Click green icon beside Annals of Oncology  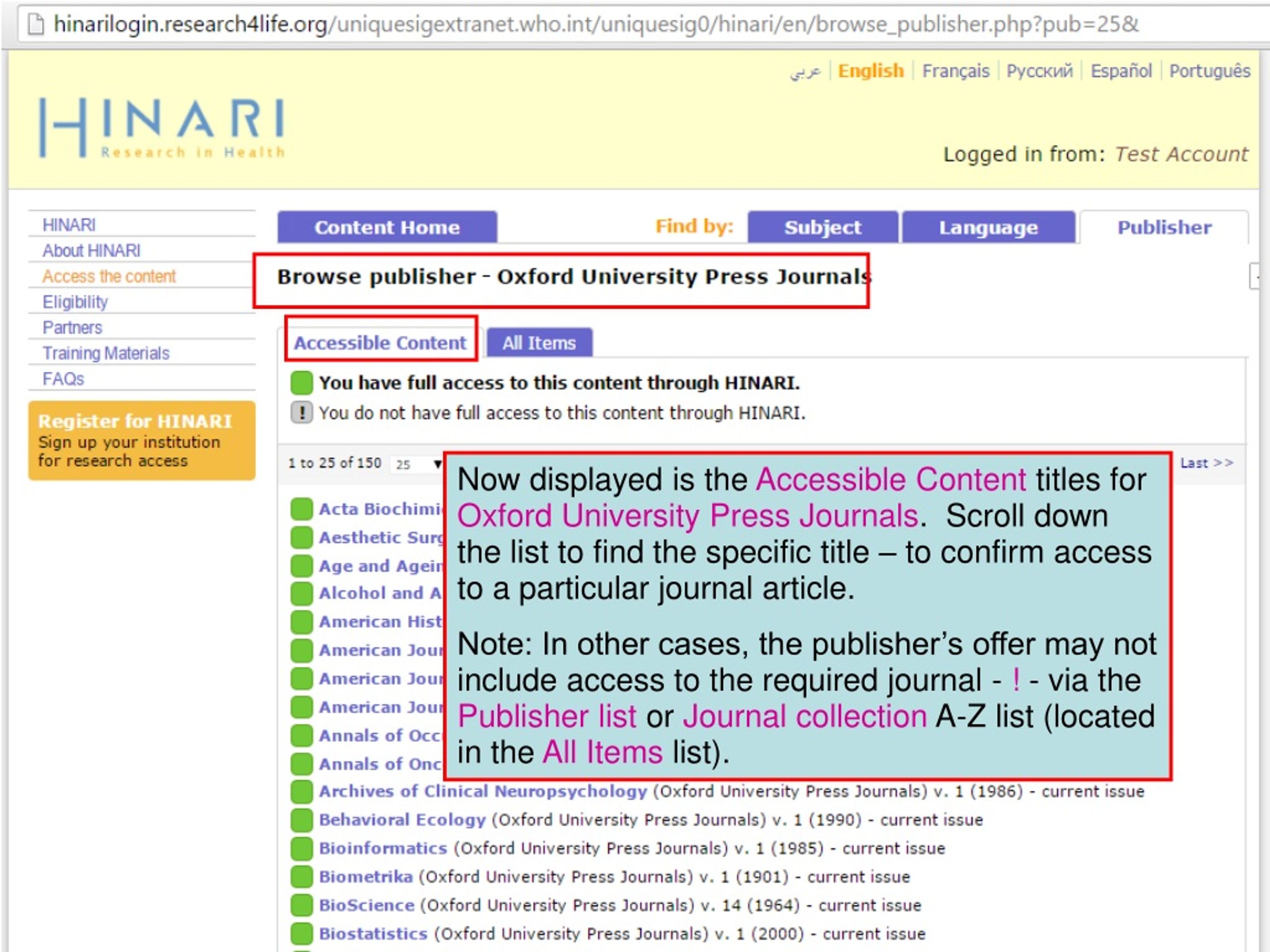(302, 765)
